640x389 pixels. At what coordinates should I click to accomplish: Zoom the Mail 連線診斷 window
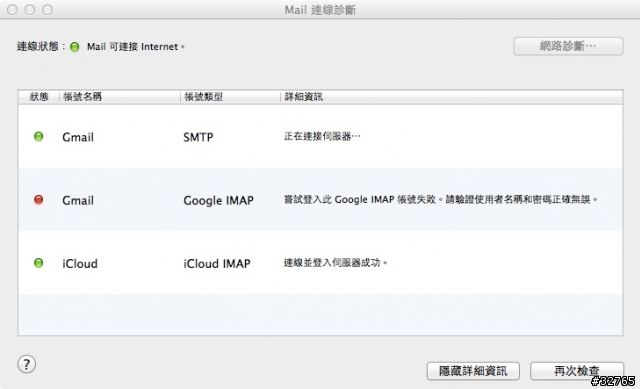click(47, 9)
